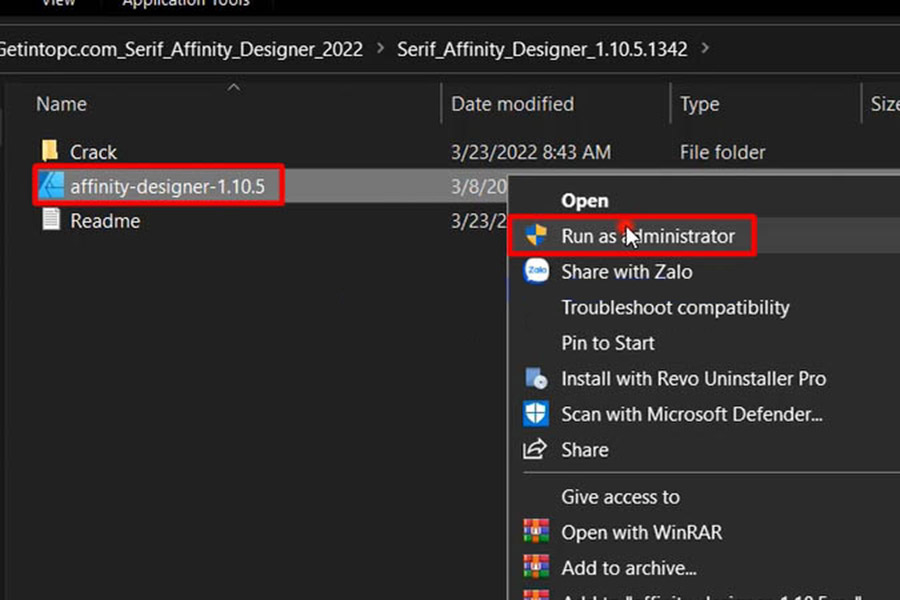The height and width of the screenshot is (600, 900).
Task: Open the Give access to submenu
Action: tap(620, 497)
